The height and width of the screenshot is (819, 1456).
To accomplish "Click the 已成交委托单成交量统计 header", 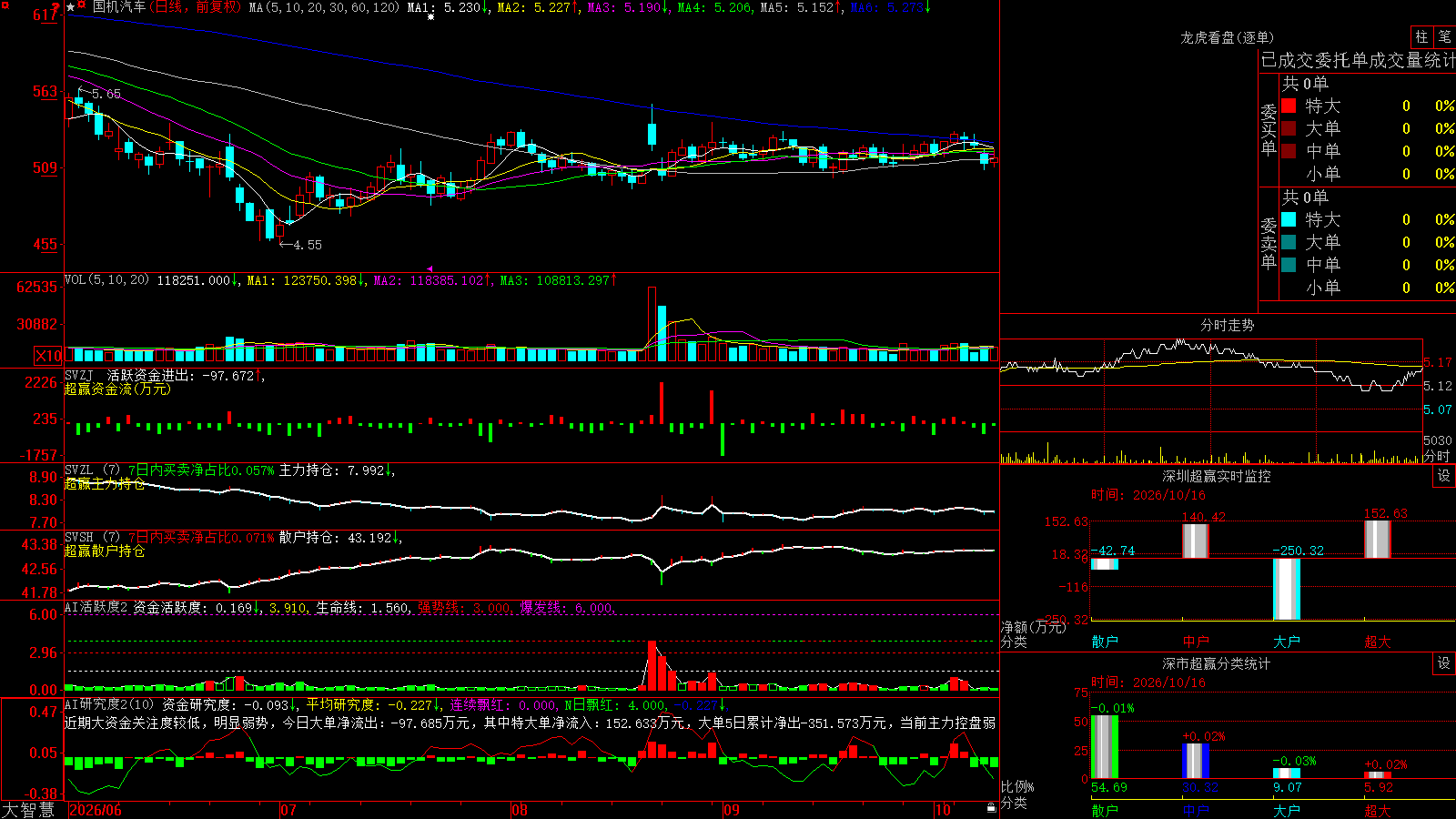I will [x=1358, y=60].
